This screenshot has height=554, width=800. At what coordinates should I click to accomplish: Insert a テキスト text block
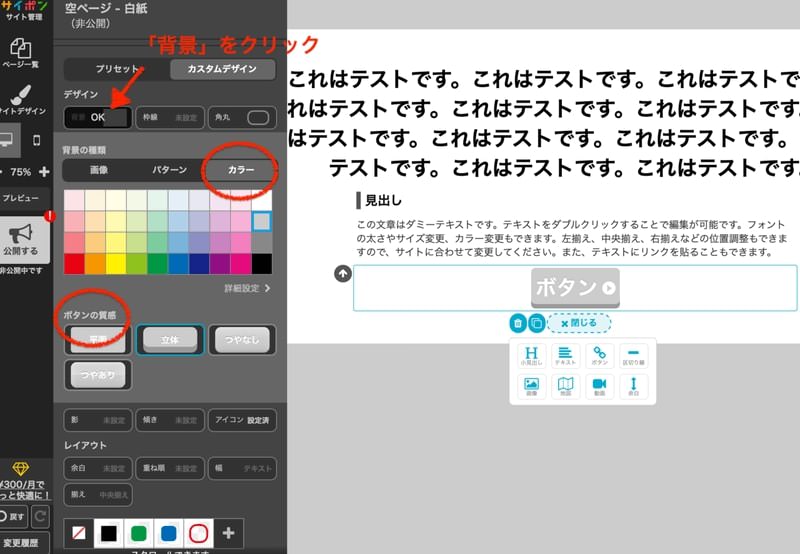coord(565,356)
